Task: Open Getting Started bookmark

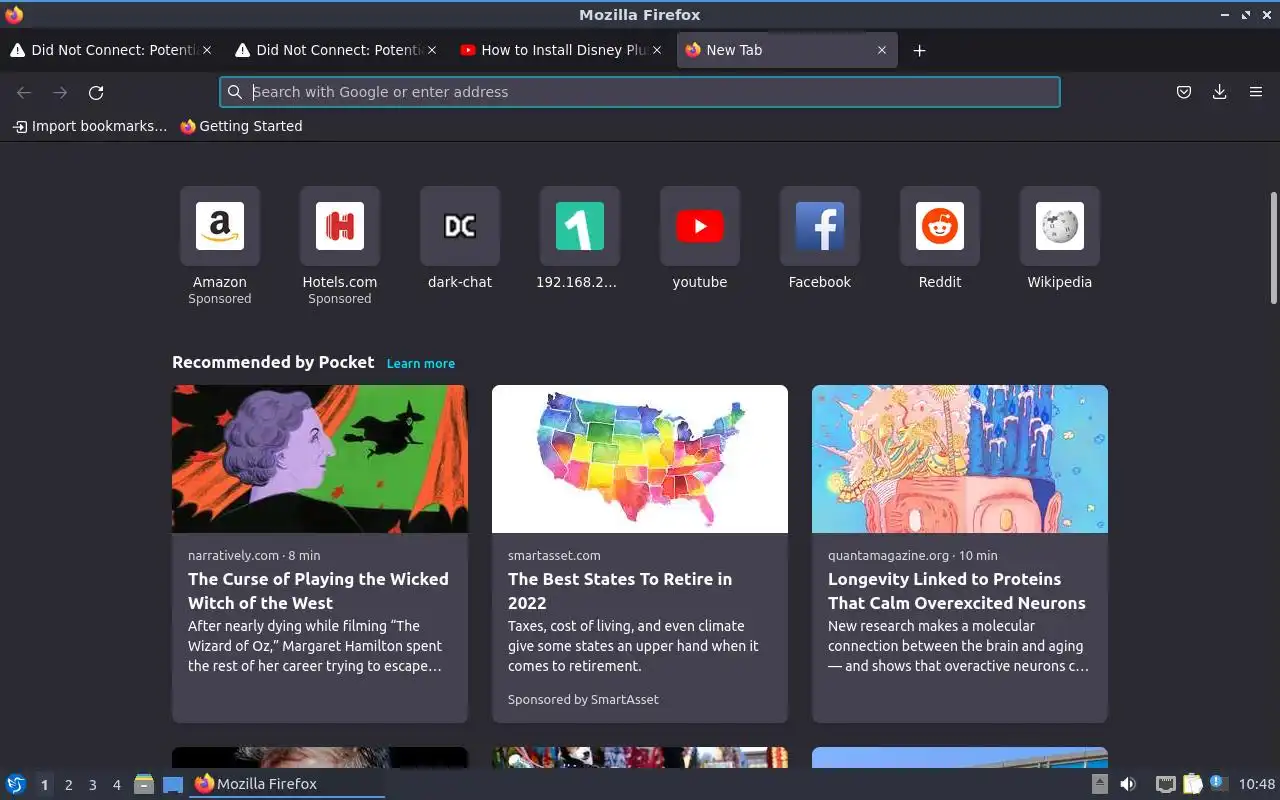Action: 241,126
